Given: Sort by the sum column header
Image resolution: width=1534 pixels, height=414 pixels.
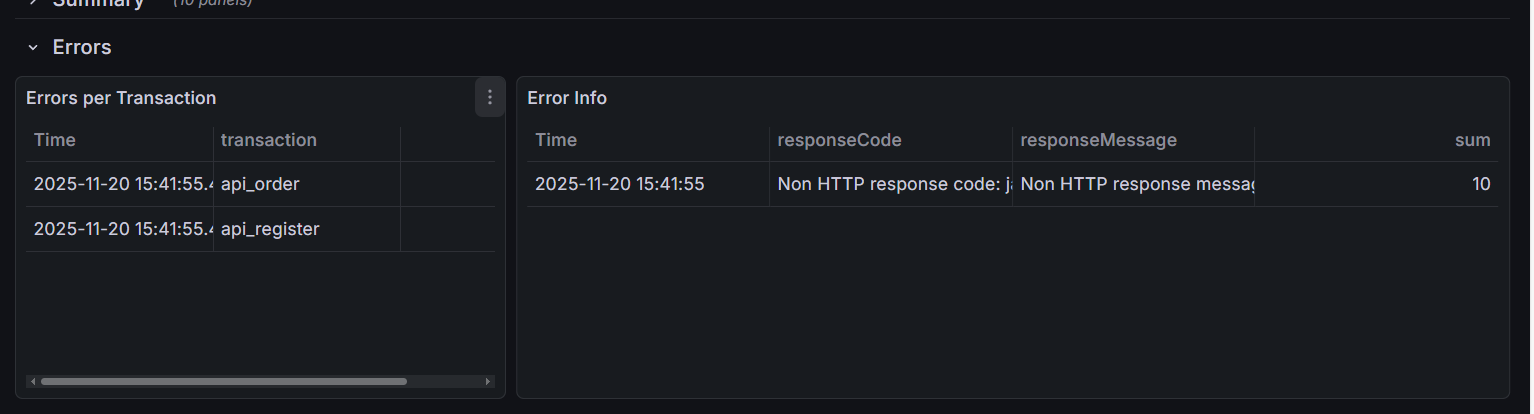Looking at the screenshot, I should click(x=1472, y=140).
